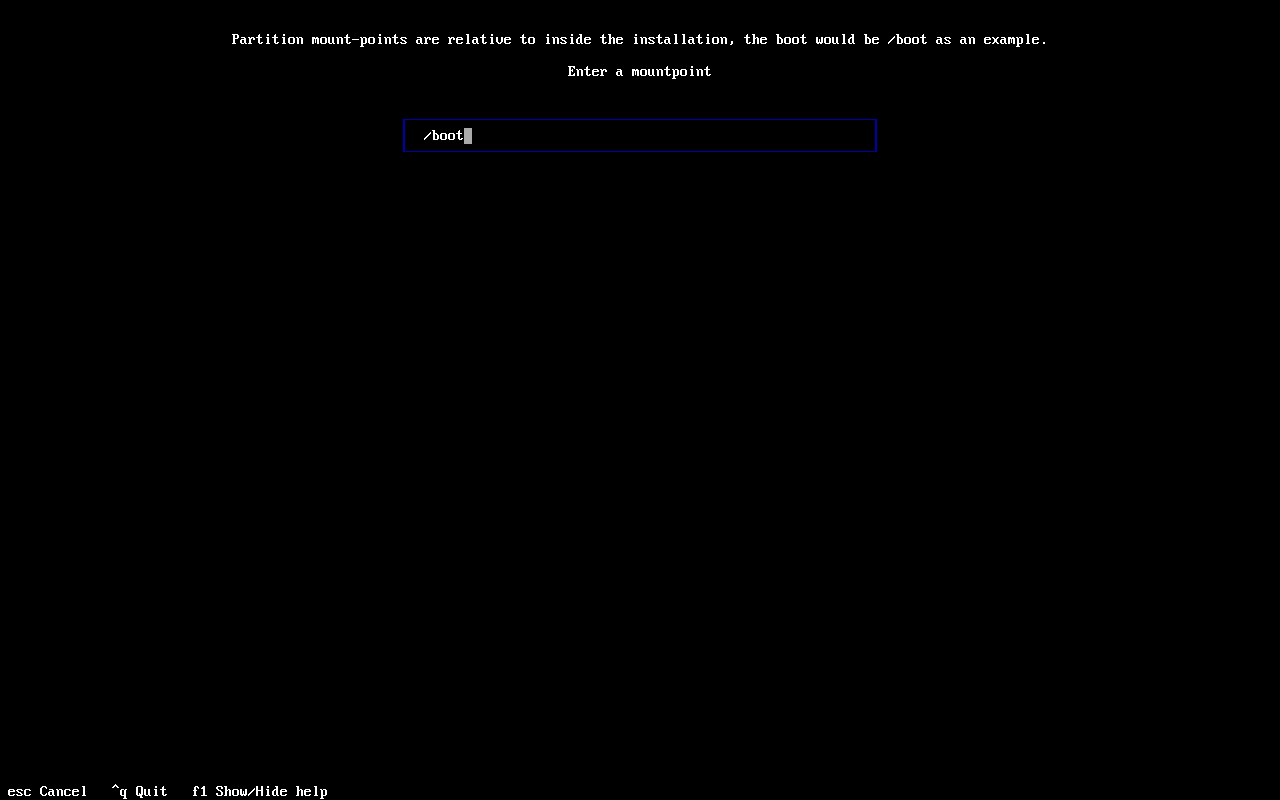Click the word 'mountpoint' in the prompt
The height and width of the screenshot is (800, 1280).
click(x=671, y=71)
